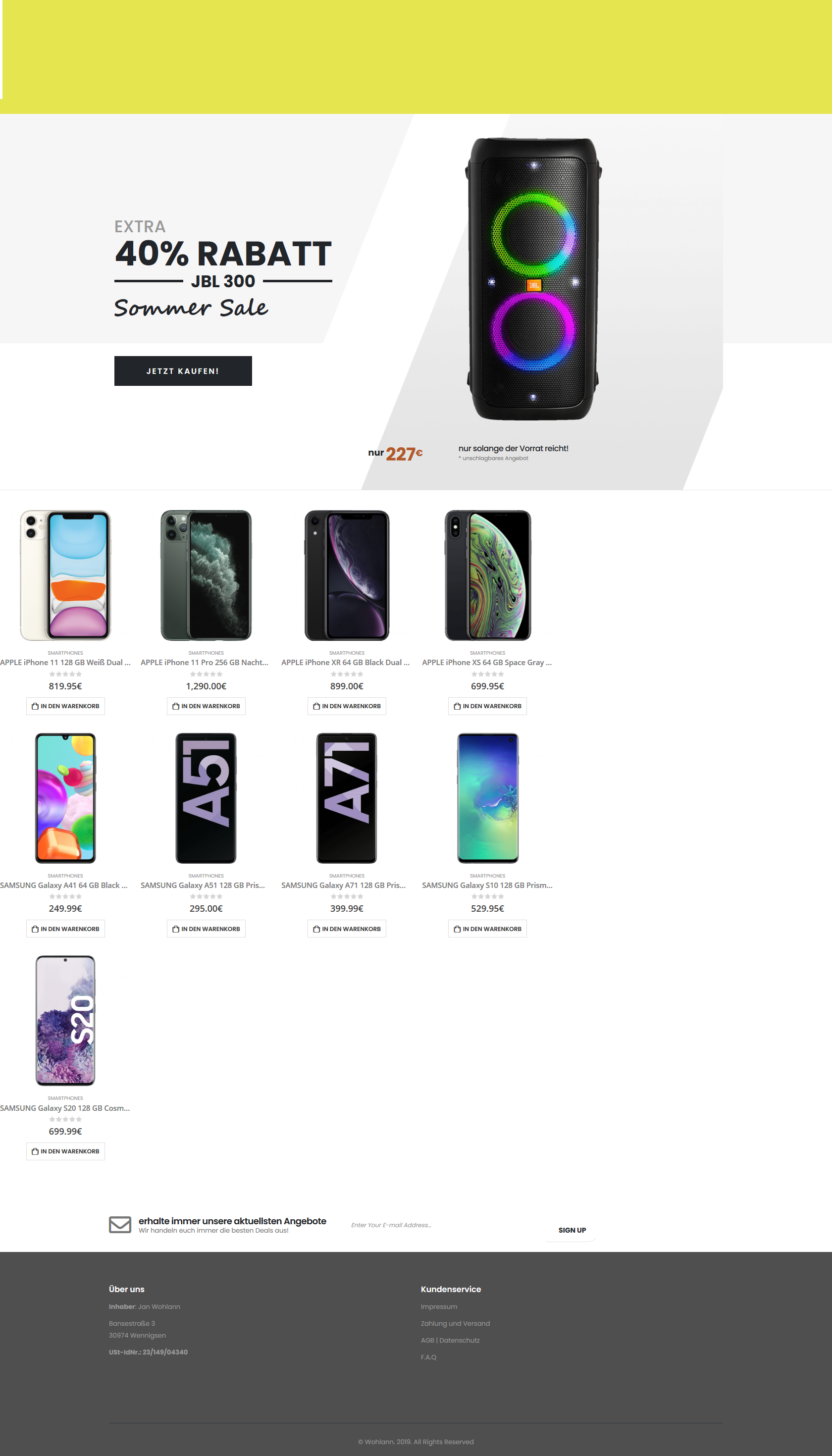Click the SIGN UP newsletter button
The width and height of the screenshot is (832, 1456).
click(572, 1230)
